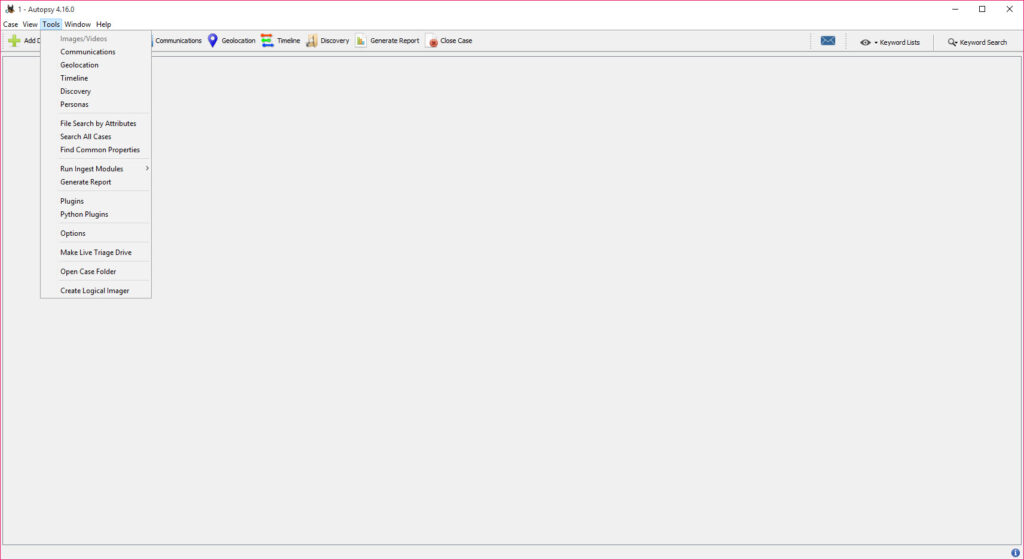This screenshot has width=1024, height=560.
Task: Click the Close Case toolbar label
Action: point(456,40)
